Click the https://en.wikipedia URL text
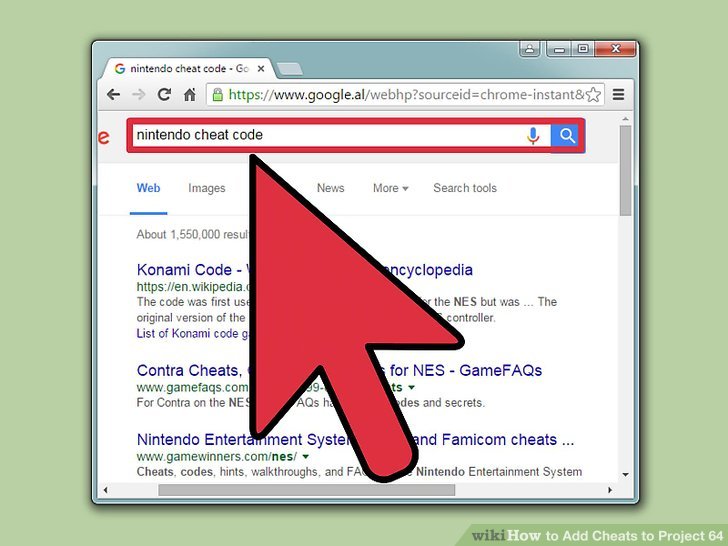728x546 pixels. [x=193, y=286]
